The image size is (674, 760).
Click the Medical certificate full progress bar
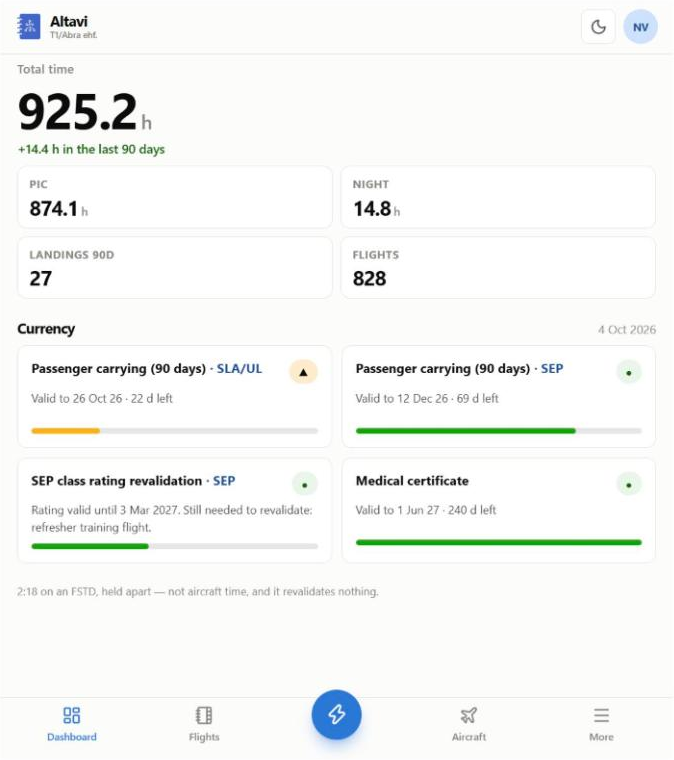pos(499,542)
